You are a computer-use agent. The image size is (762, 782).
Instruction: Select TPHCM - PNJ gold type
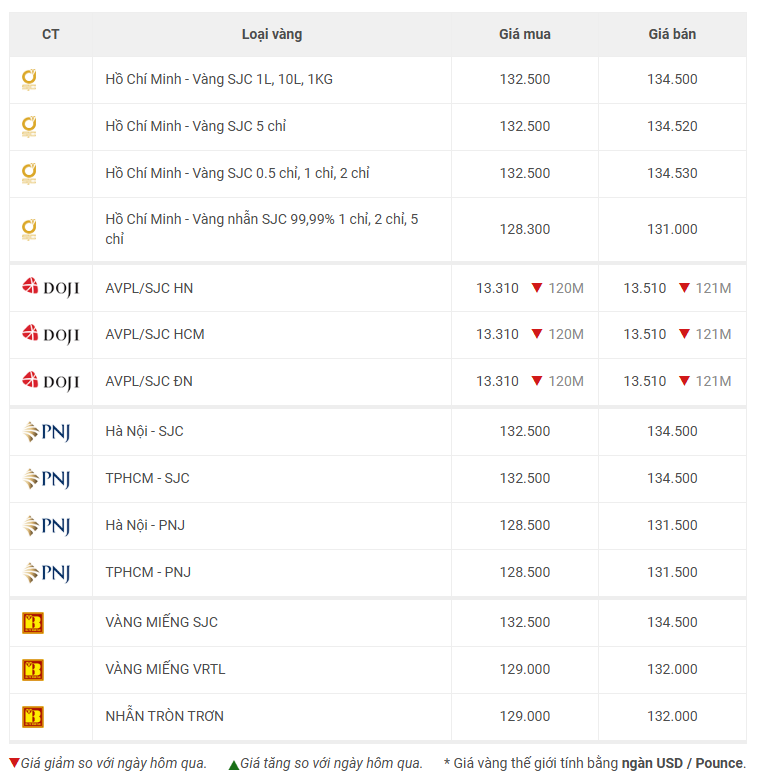(148, 572)
